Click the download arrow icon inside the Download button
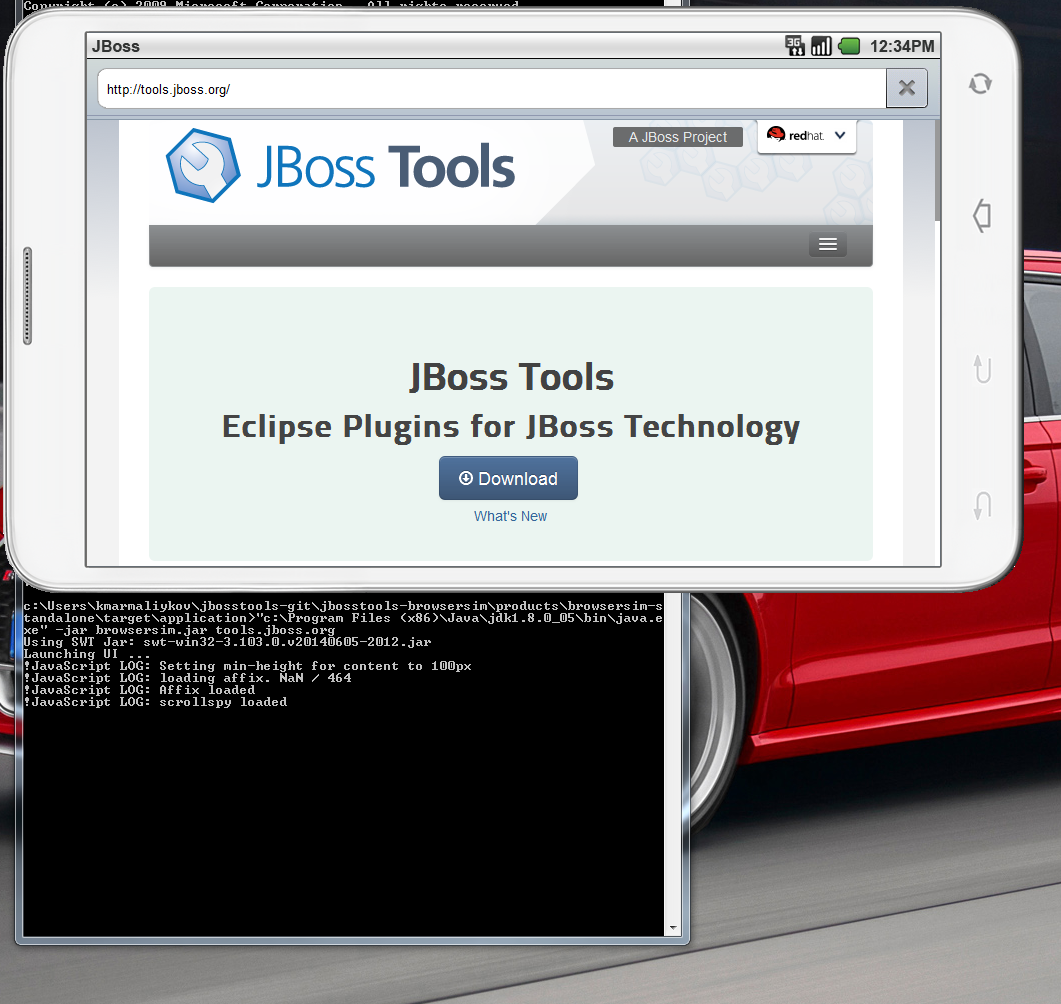 [466, 478]
